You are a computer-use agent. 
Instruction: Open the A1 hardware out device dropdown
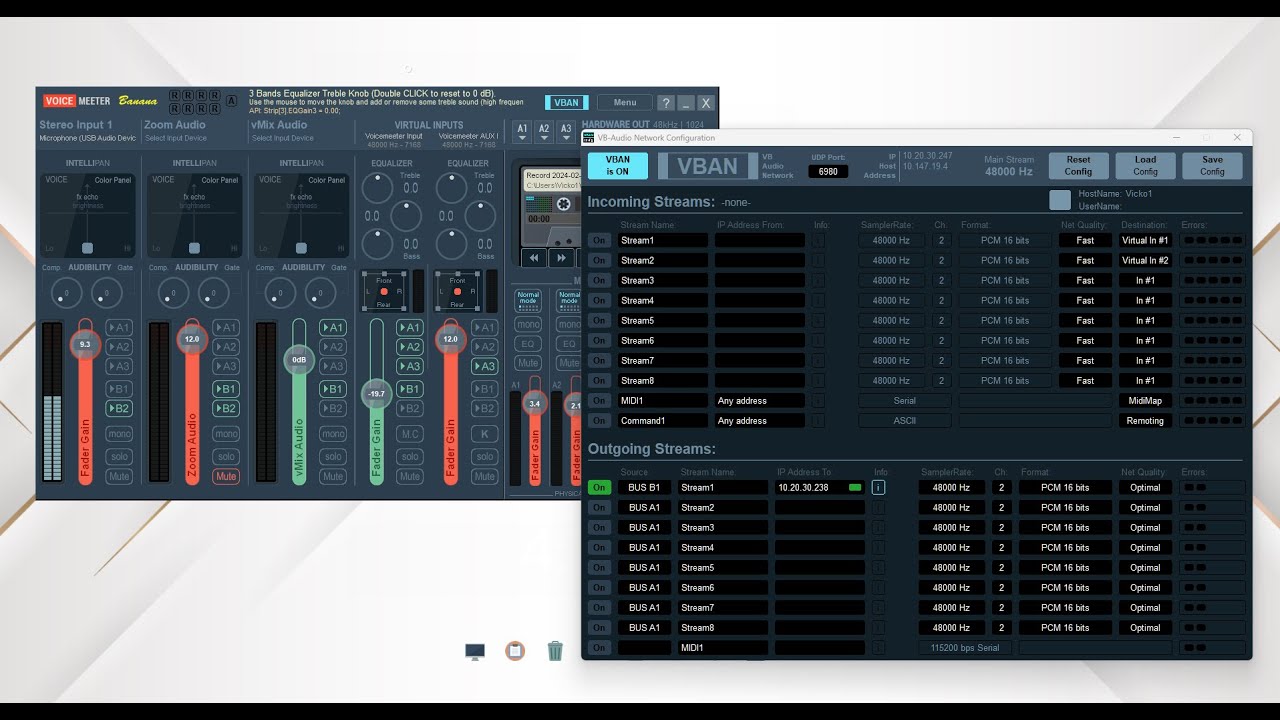pyautogui.click(x=521, y=132)
